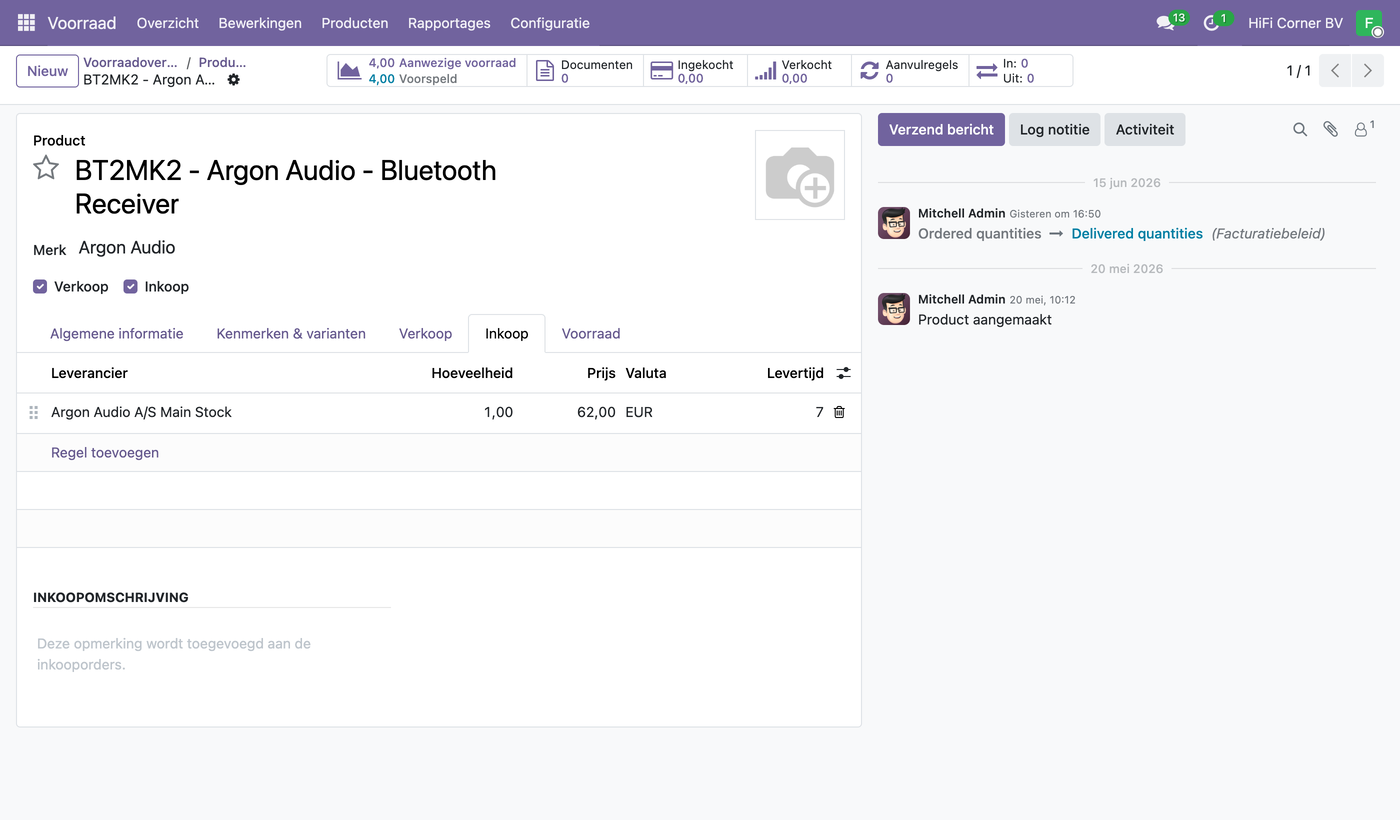Open the Configuratie menu
Viewport: 1400px width, 820px height.
point(550,22)
